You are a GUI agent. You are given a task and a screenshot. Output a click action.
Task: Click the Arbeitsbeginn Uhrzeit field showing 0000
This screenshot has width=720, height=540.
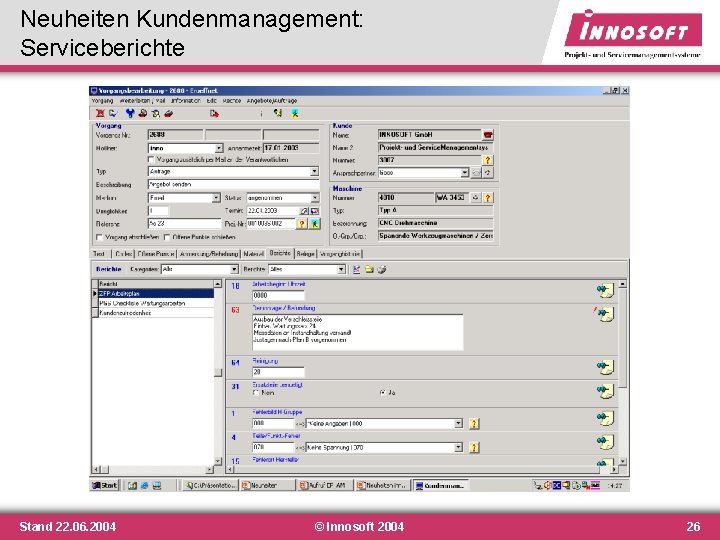pyautogui.click(x=278, y=295)
